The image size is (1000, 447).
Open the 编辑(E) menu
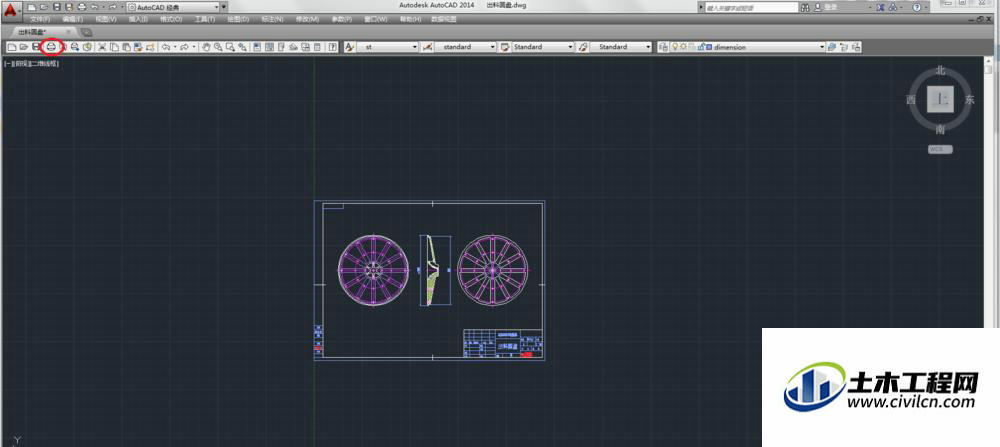[x=73, y=19]
